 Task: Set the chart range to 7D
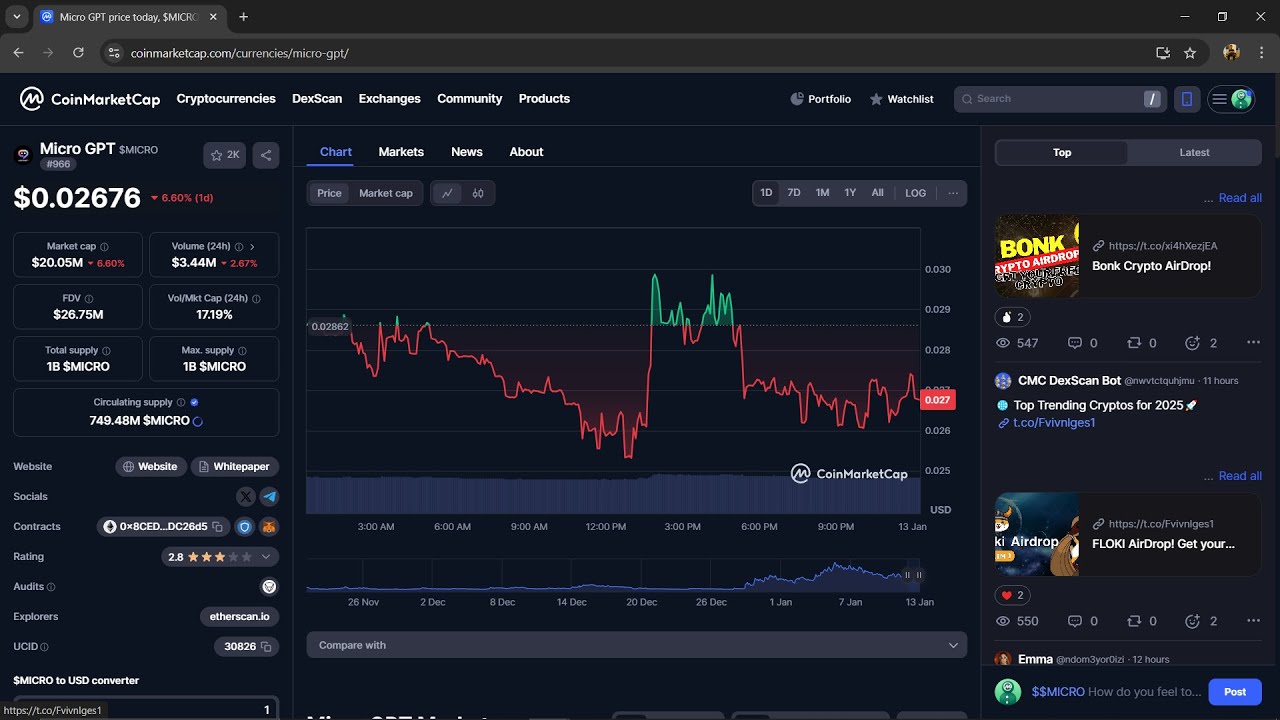pyautogui.click(x=794, y=193)
